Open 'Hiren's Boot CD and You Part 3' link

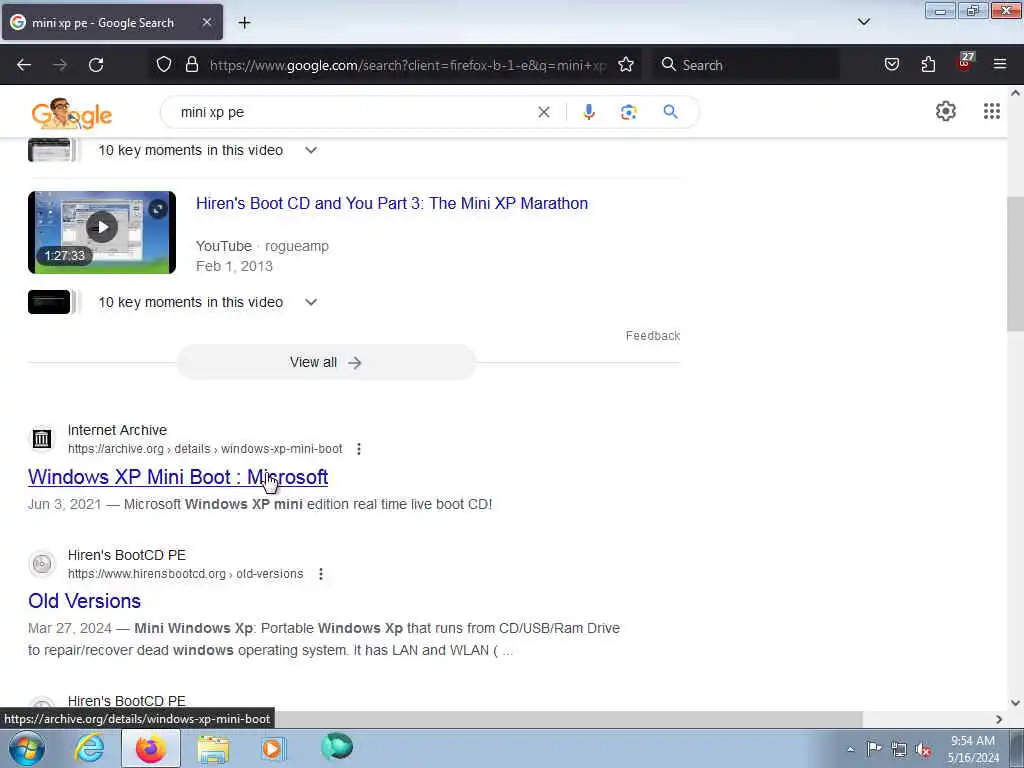392,203
